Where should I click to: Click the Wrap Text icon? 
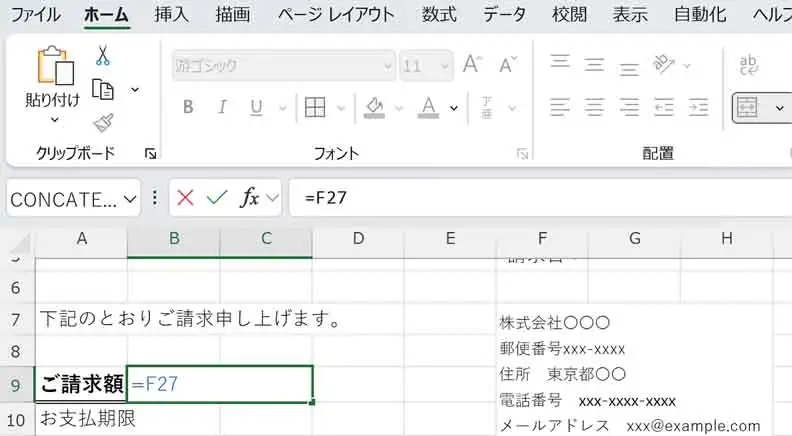click(x=749, y=65)
